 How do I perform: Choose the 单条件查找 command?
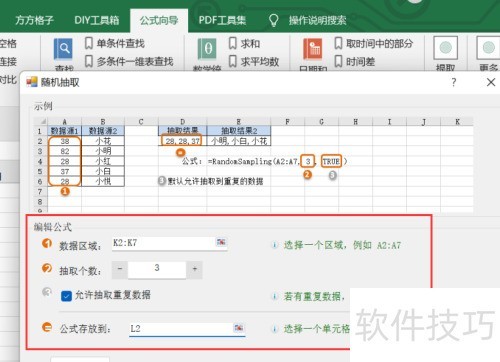pos(114,44)
